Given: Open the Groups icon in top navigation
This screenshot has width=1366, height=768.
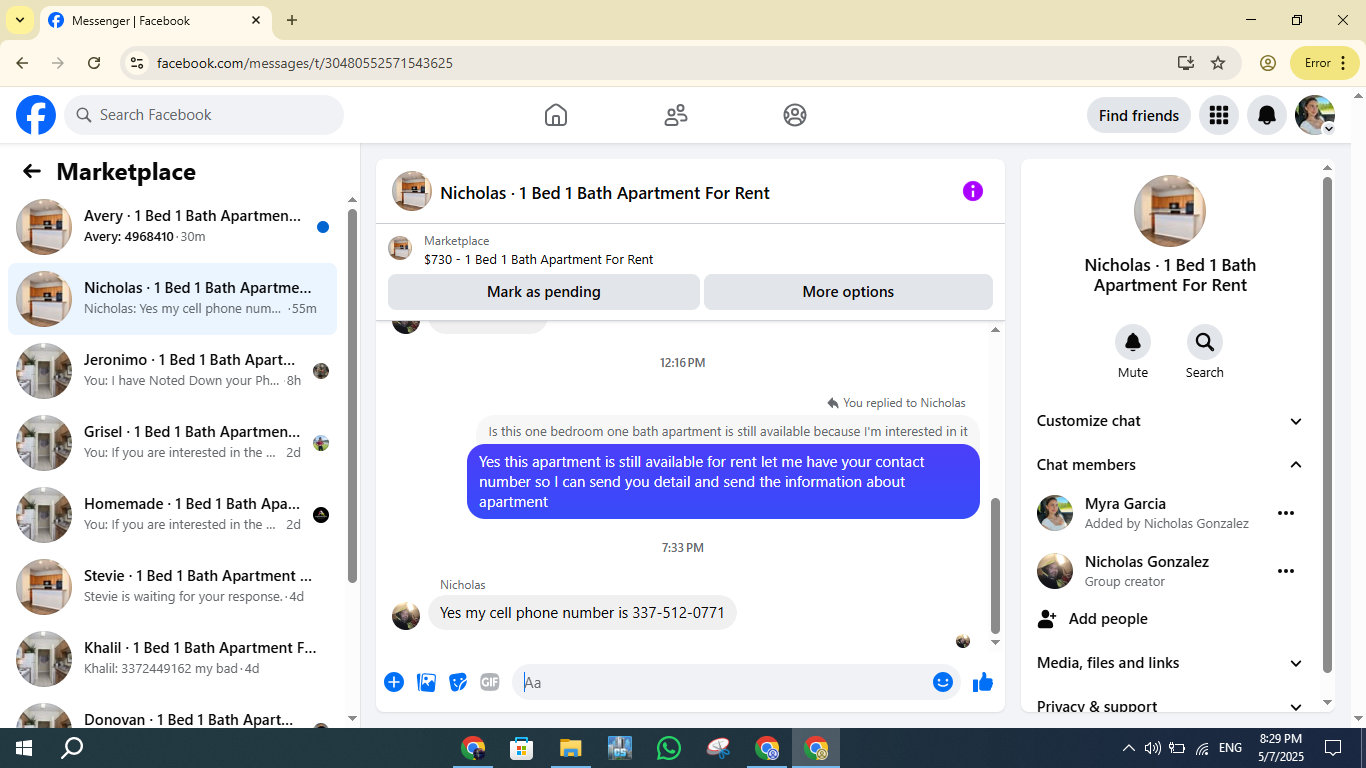Looking at the screenshot, I should 795,115.
